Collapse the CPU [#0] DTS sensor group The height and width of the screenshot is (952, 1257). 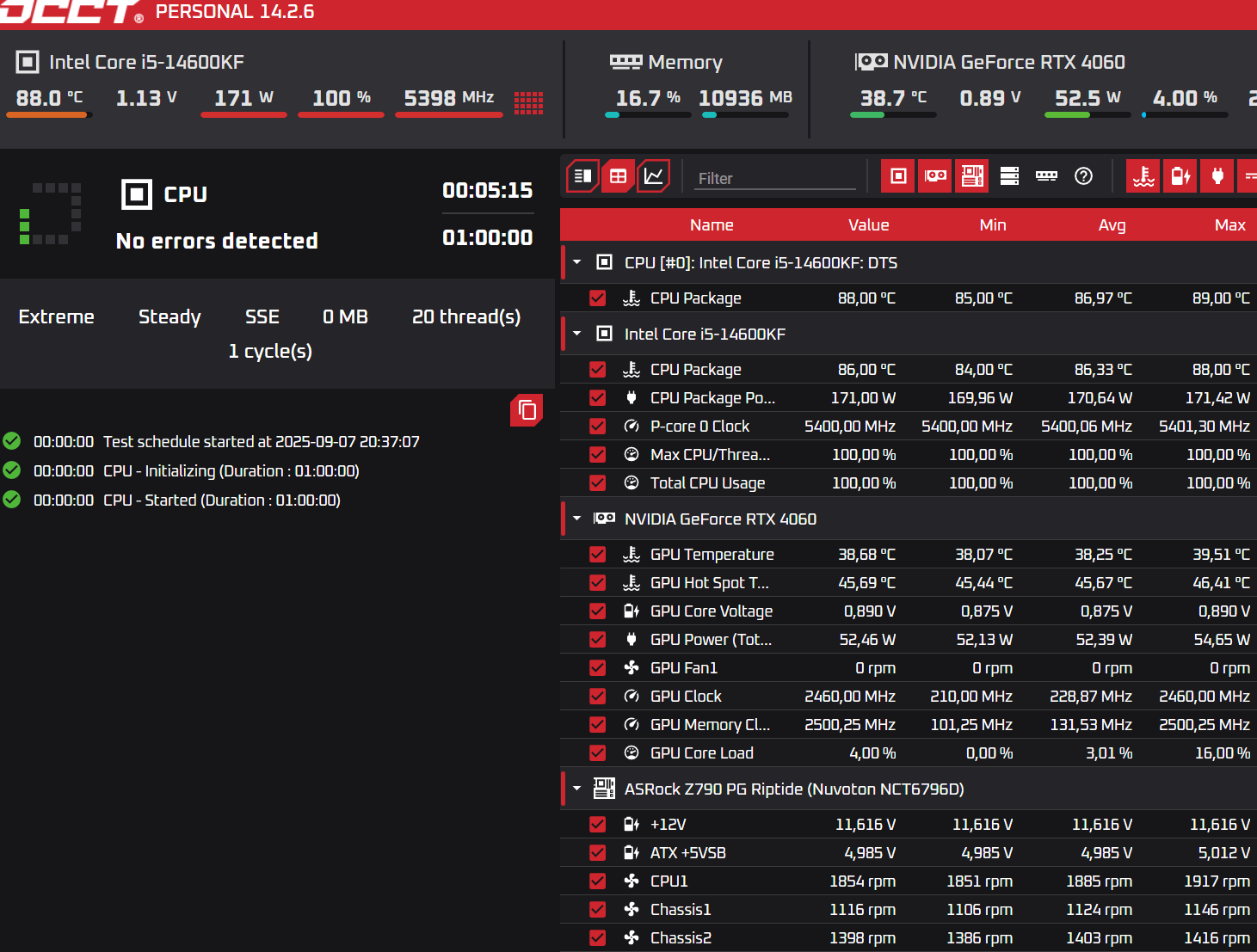[577, 262]
